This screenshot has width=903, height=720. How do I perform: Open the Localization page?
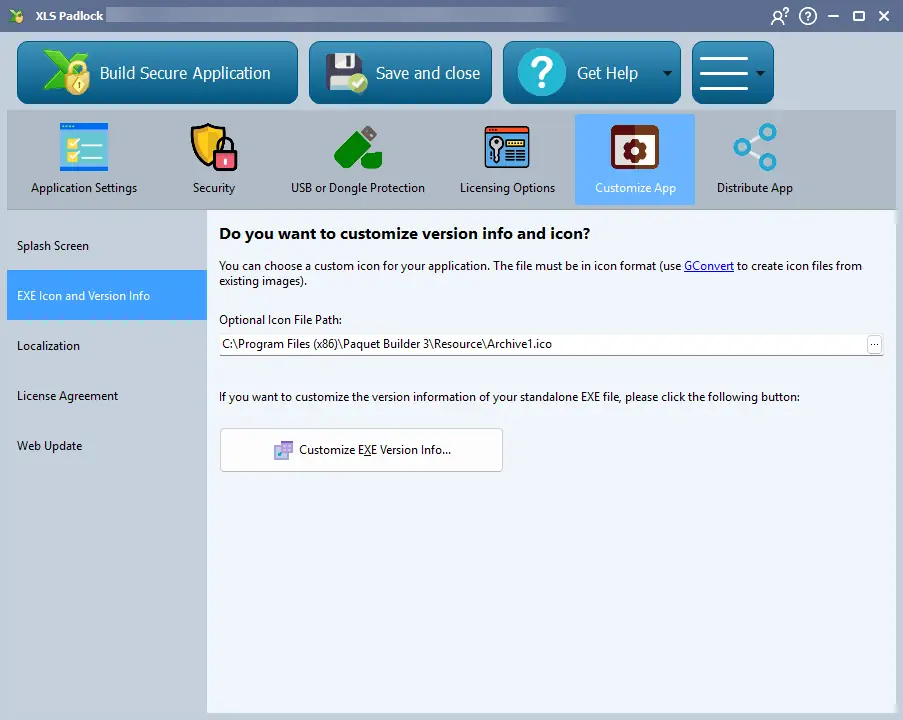48,346
